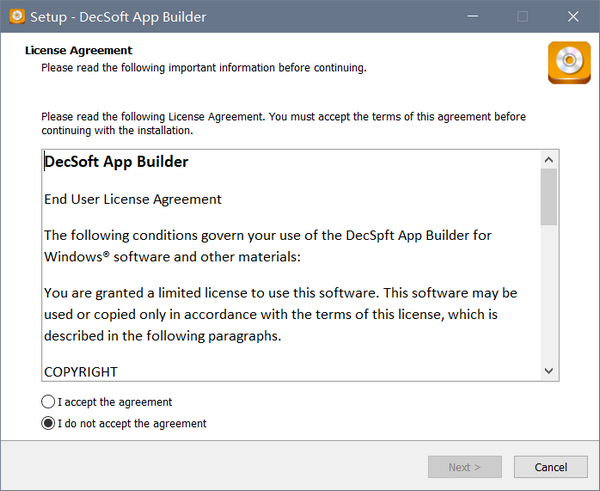Choose 'I do not accept the agreement'
This screenshot has height=491, width=600.
[x=49, y=423]
